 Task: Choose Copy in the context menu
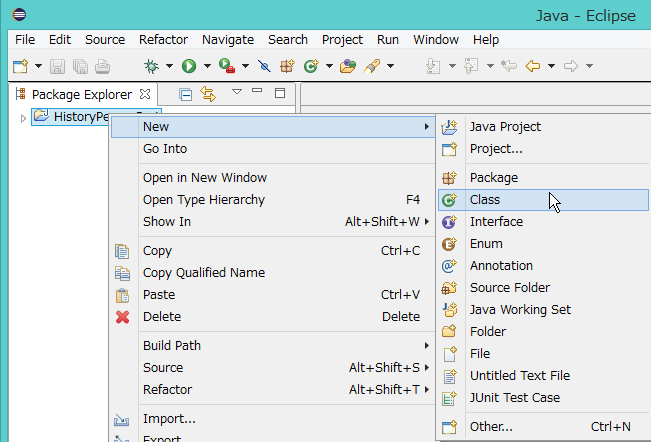point(272,251)
